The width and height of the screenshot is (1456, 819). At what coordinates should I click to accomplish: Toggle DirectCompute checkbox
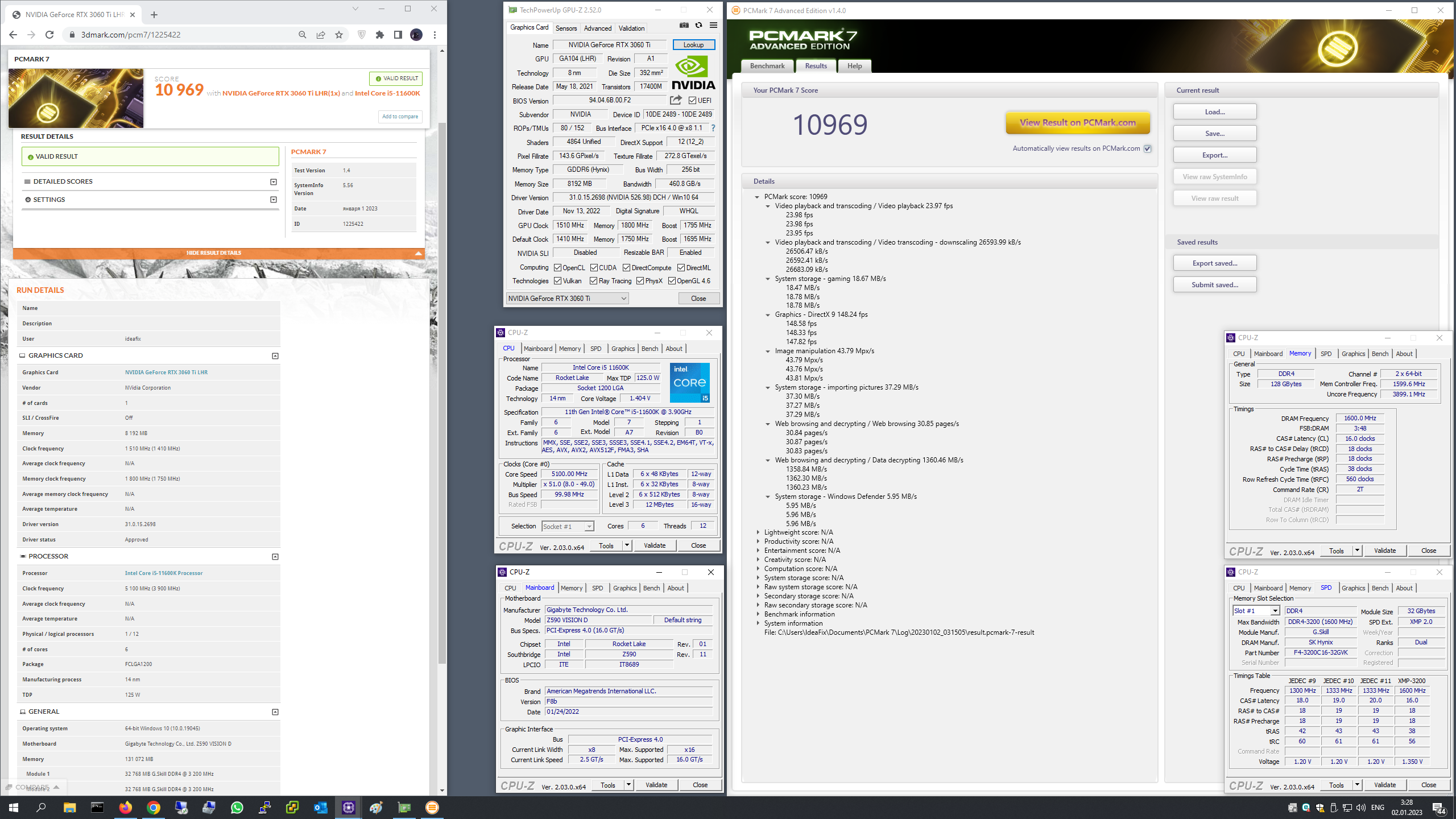[626, 268]
